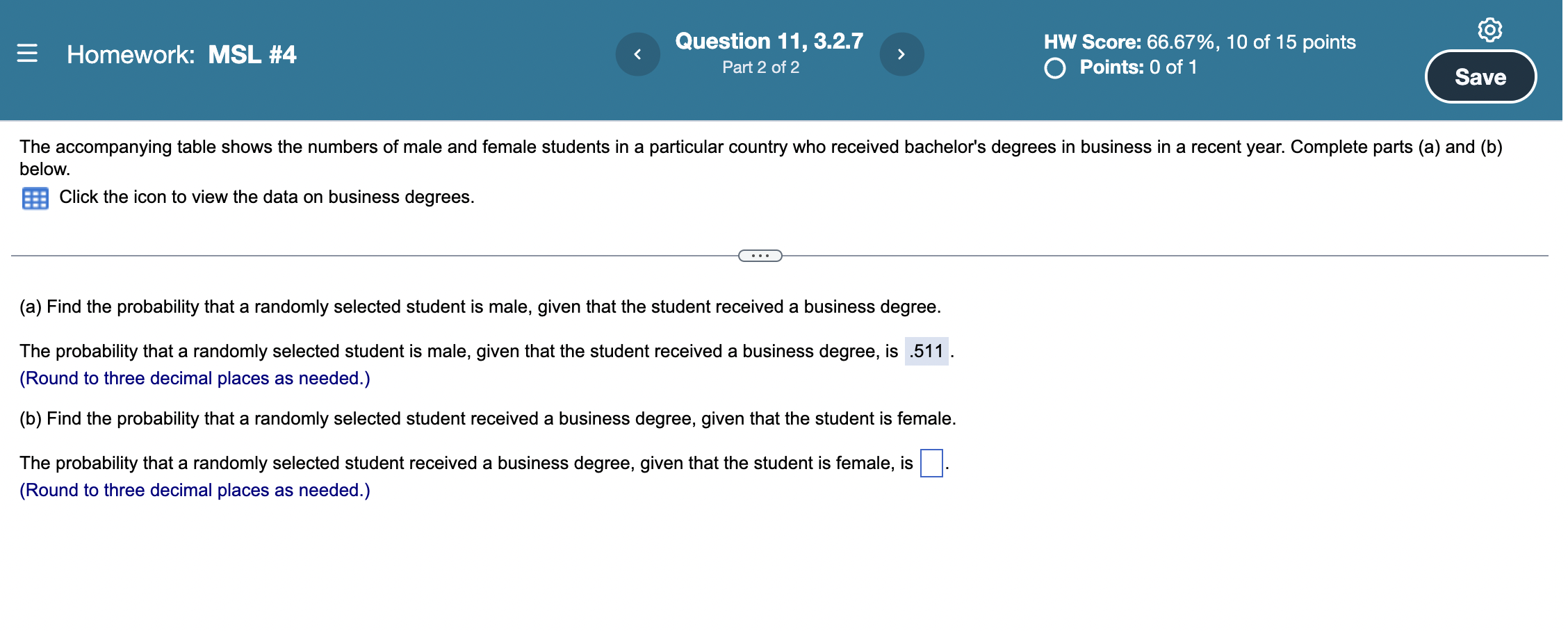The width and height of the screenshot is (1568, 631).
Task: Select the Homework: MSL #4 title
Action: click(181, 54)
